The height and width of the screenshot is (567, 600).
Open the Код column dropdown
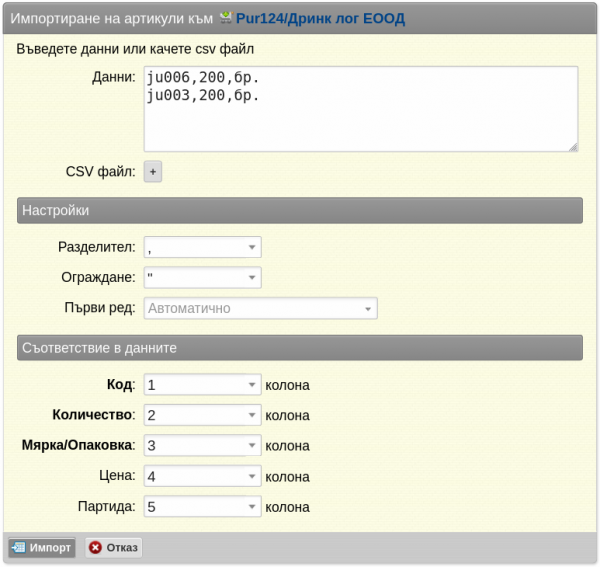pos(202,385)
